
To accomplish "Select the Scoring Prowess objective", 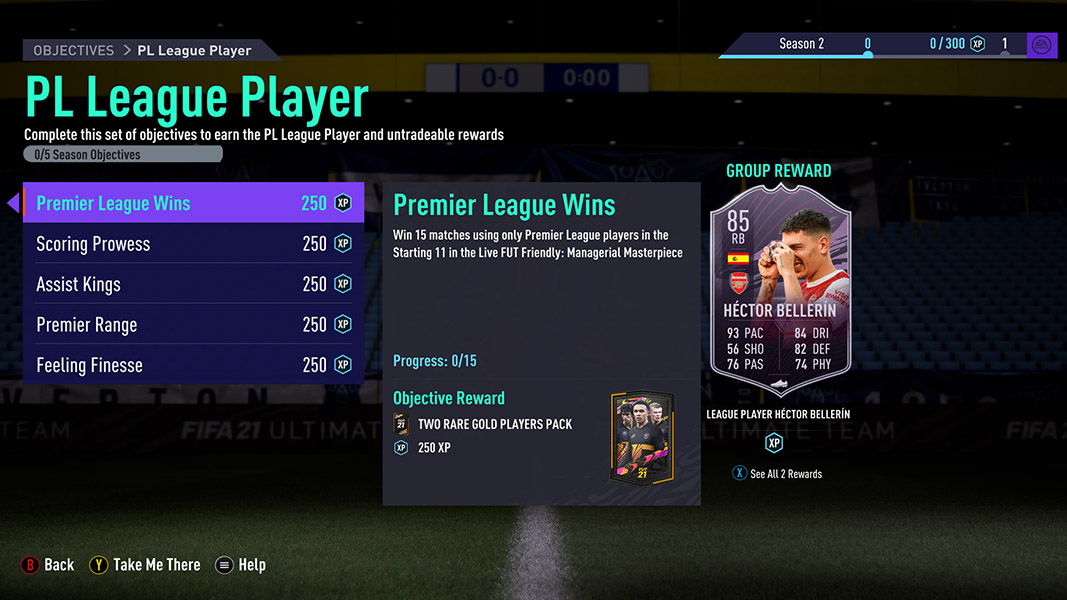I will (x=193, y=244).
